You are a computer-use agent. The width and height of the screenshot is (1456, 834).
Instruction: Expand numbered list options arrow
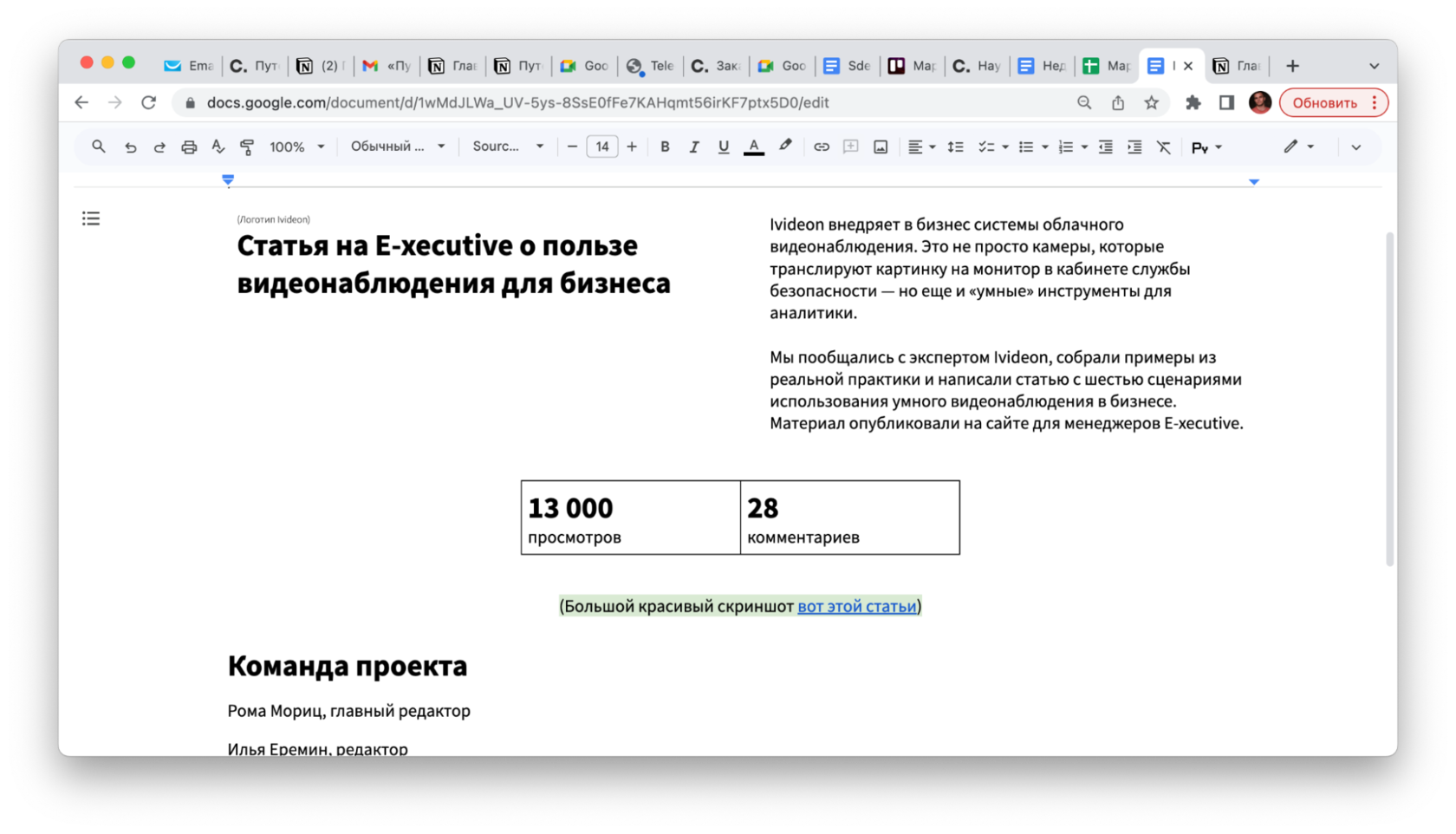[1085, 147]
